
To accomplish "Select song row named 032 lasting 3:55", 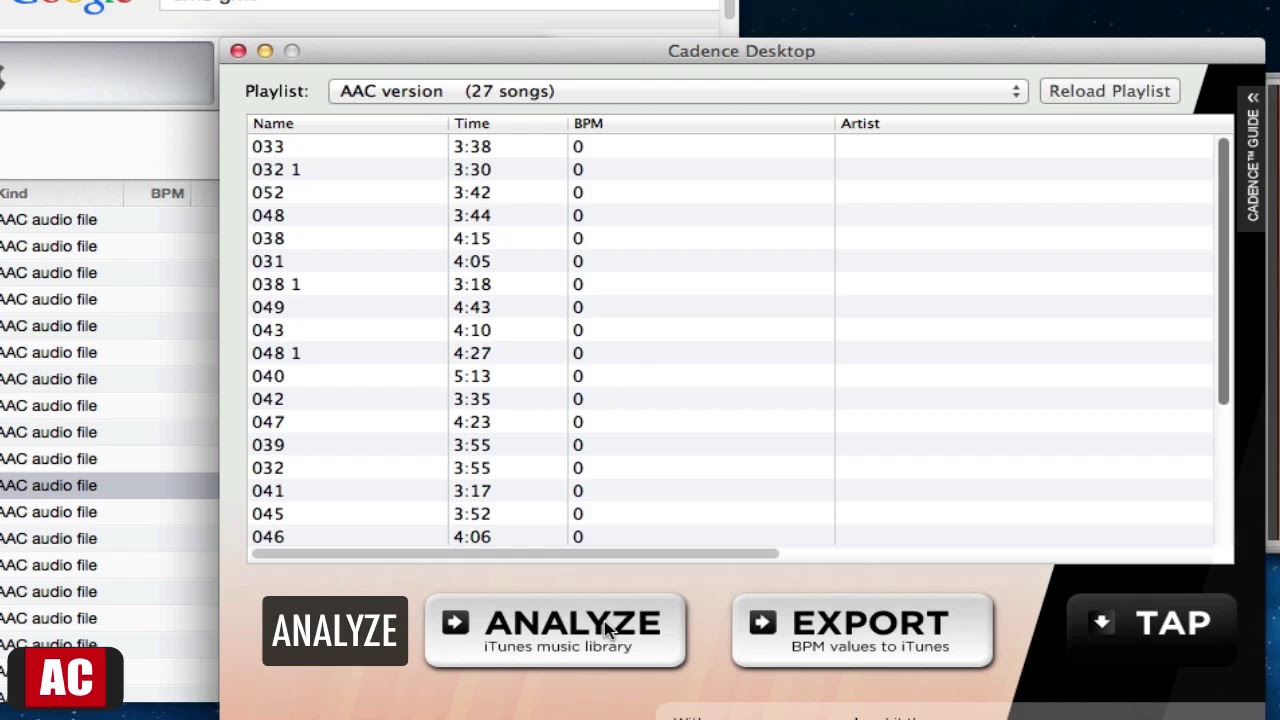I will point(730,468).
